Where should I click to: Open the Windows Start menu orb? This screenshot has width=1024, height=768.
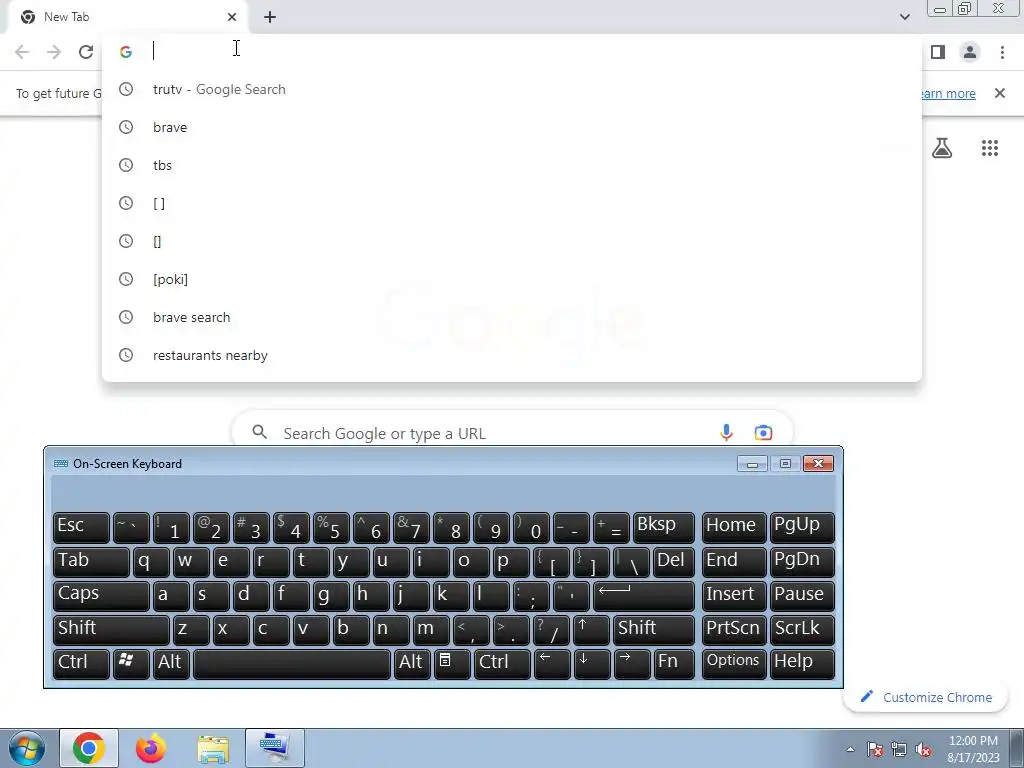click(x=27, y=748)
